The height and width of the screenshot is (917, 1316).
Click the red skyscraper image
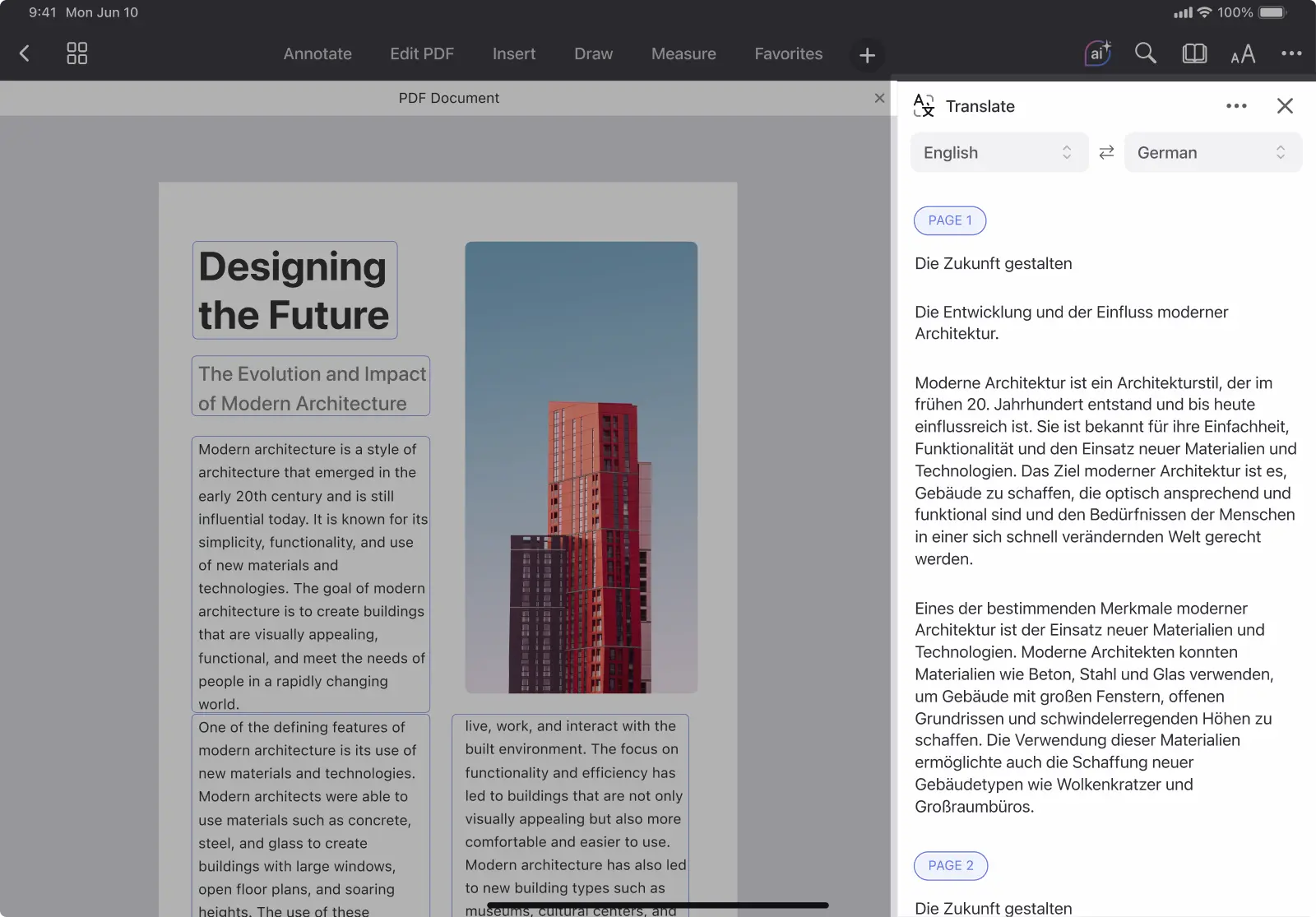582,467
